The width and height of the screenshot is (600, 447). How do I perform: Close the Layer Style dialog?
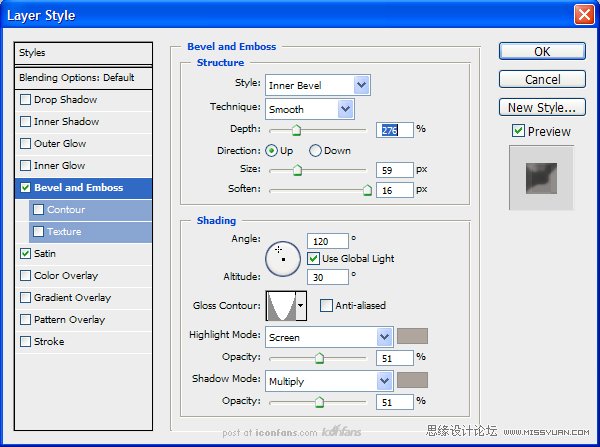[584, 15]
